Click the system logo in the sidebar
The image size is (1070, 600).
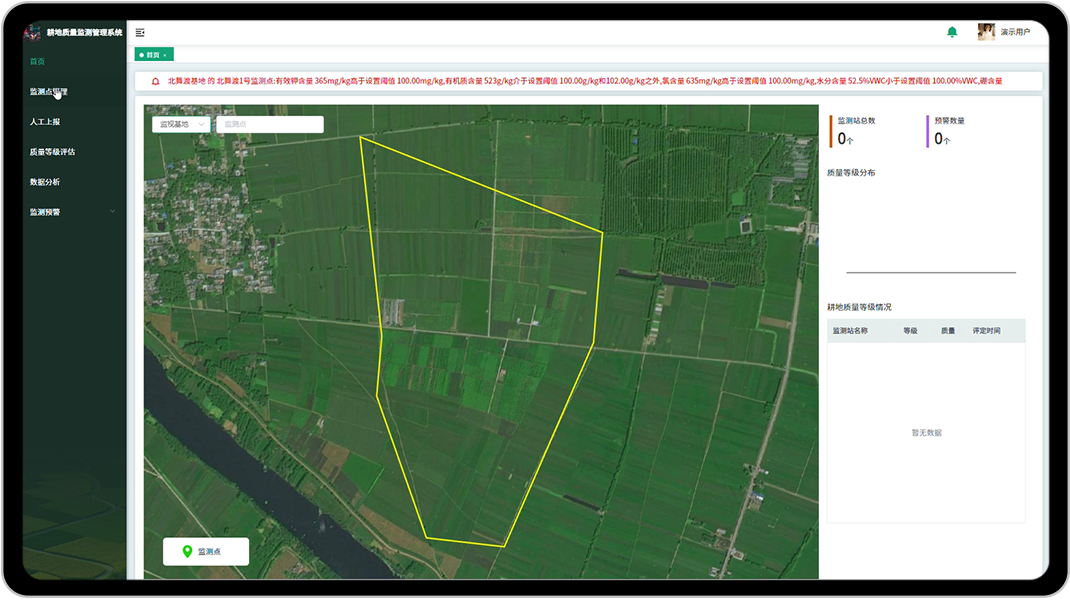click(33, 32)
